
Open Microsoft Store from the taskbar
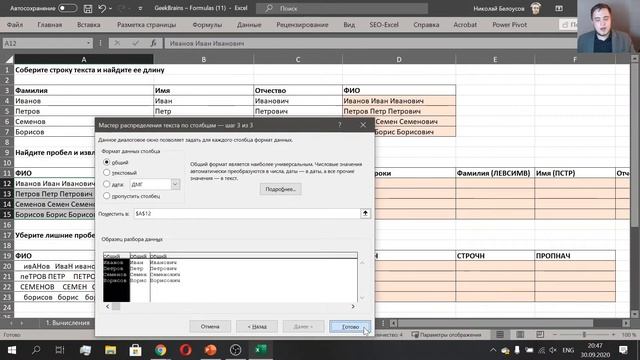point(136,350)
